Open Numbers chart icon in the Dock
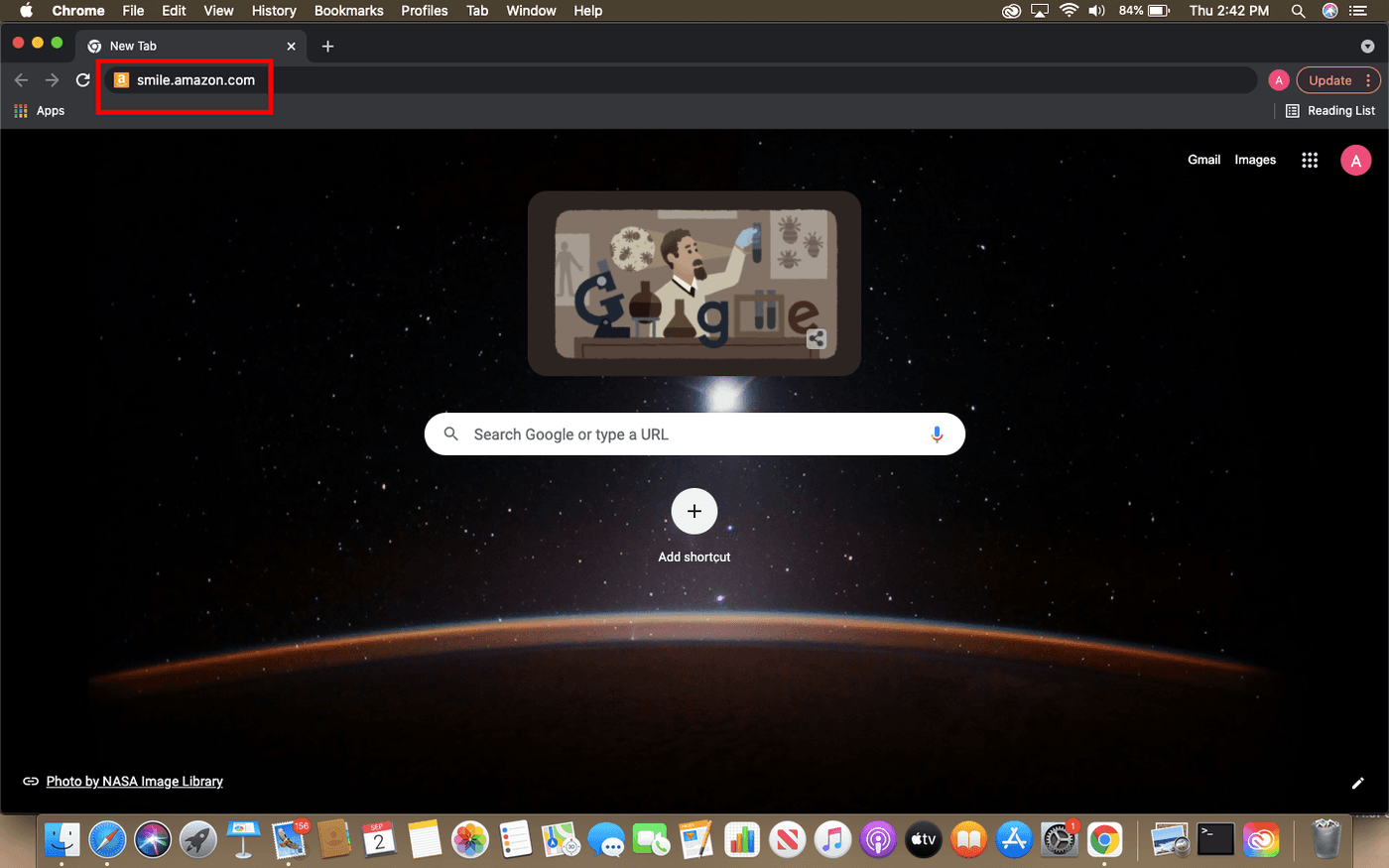 (x=741, y=840)
